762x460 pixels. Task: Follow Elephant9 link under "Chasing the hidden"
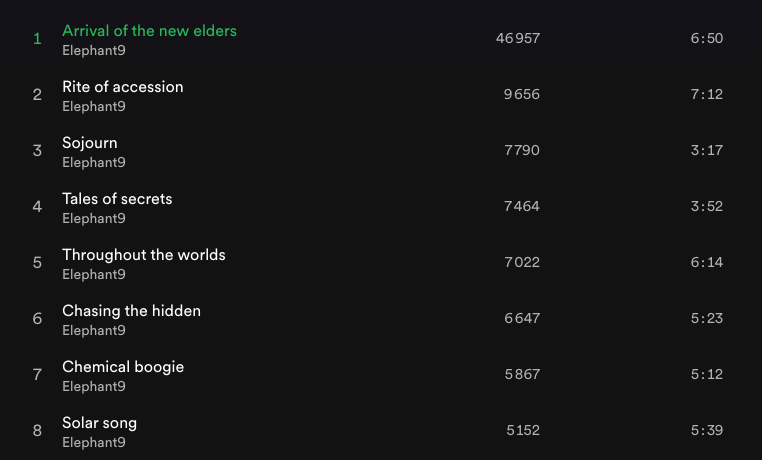(x=94, y=330)
